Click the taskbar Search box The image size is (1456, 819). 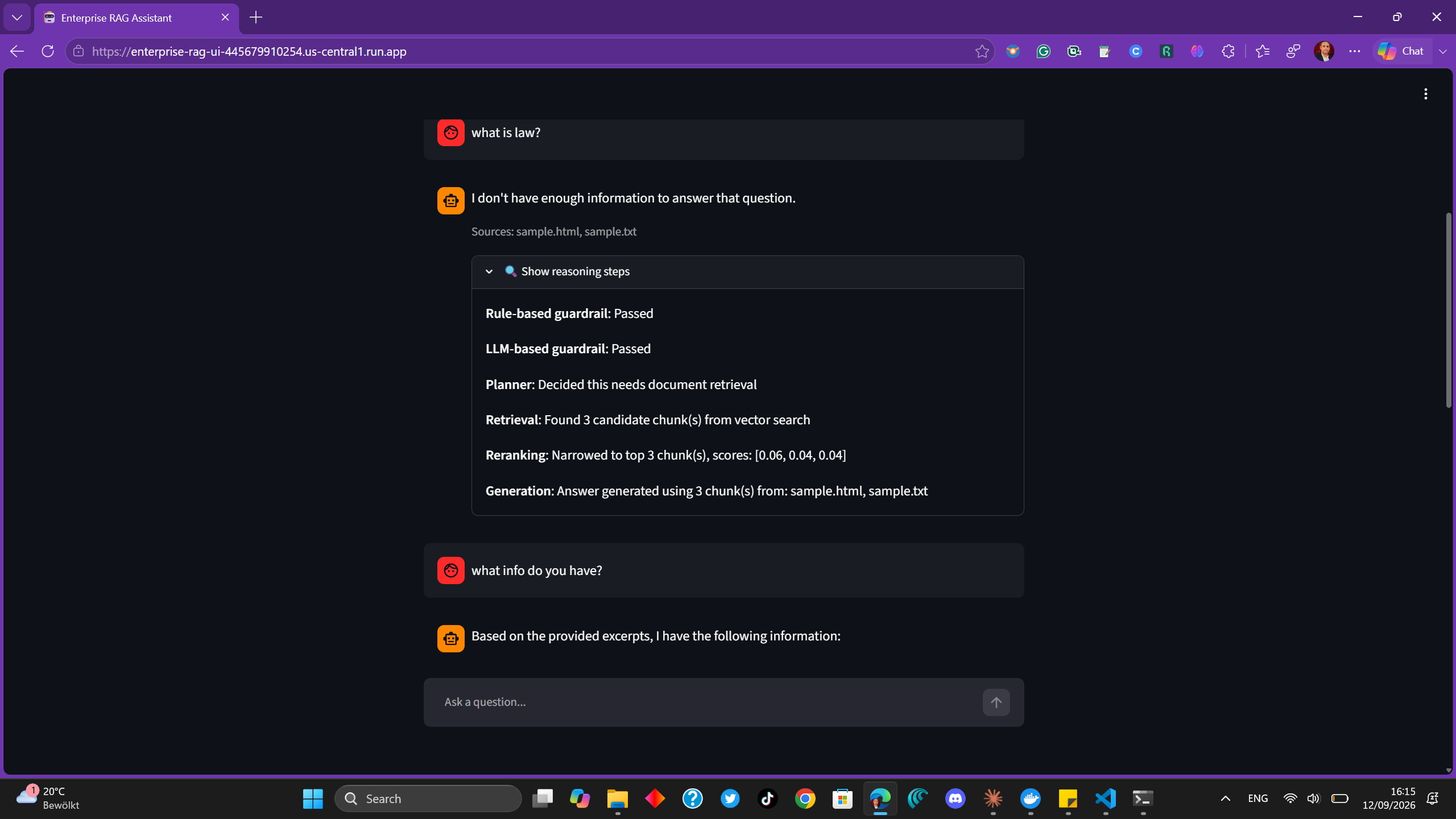[428, 799]
